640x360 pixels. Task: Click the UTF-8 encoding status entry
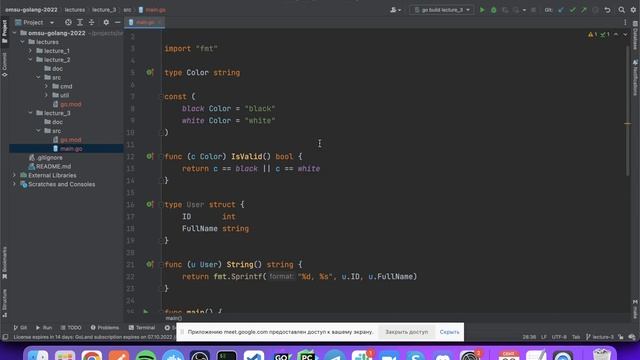[559, 337]
